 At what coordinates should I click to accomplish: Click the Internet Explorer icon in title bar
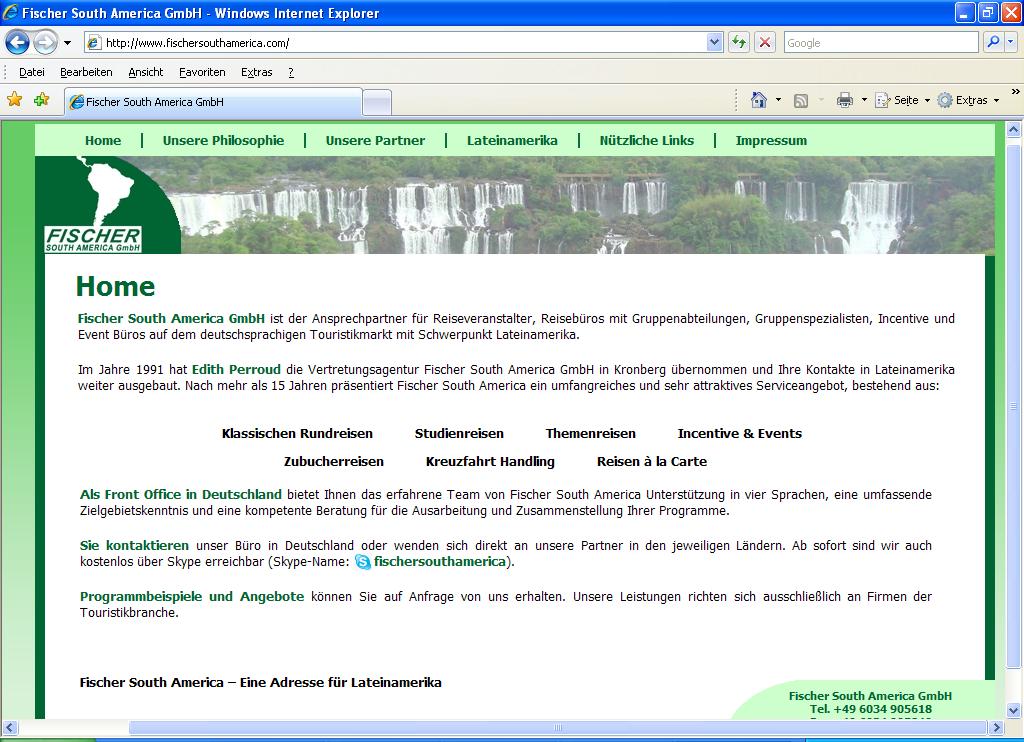(10, 12)
